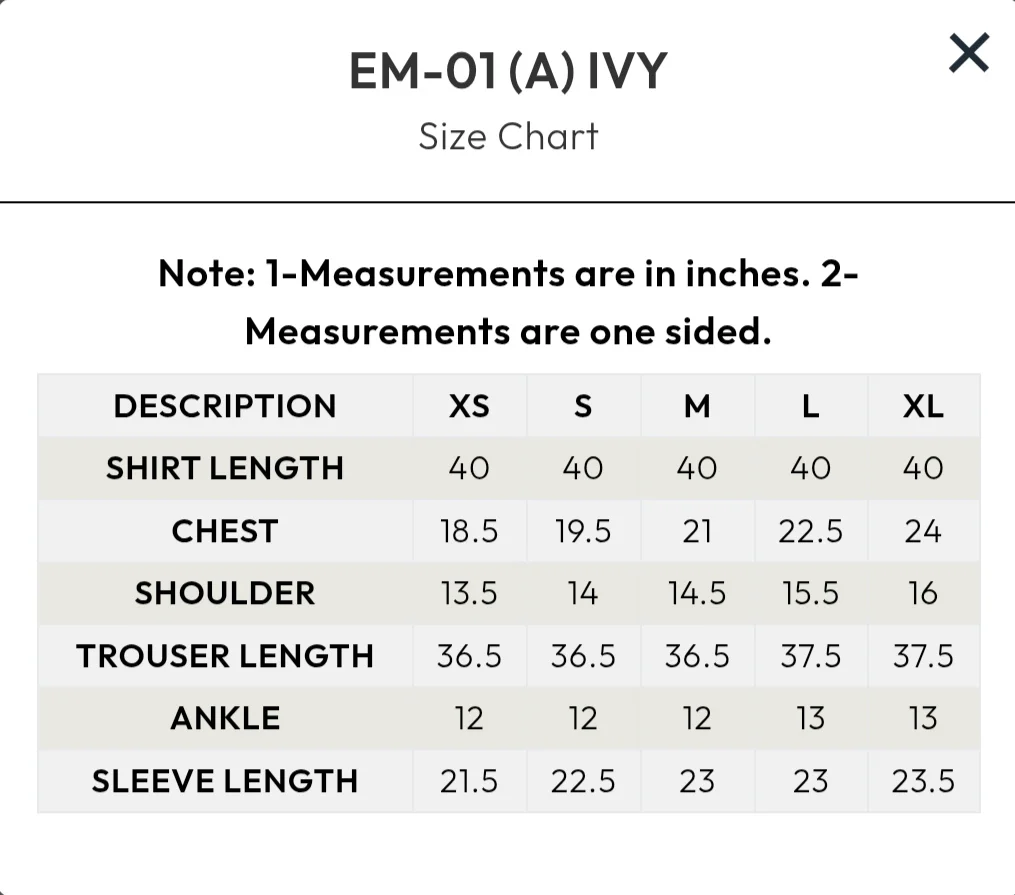Select the M size column header
This screenshot has width=1015, height=895.
pyautogui.click(x=697, y=406)
